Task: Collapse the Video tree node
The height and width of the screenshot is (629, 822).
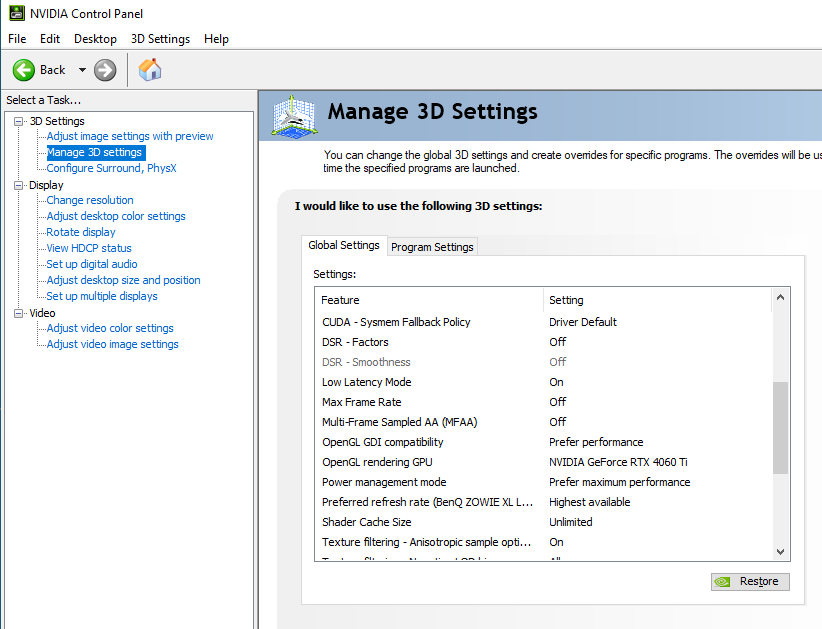Action: [18, 313]
